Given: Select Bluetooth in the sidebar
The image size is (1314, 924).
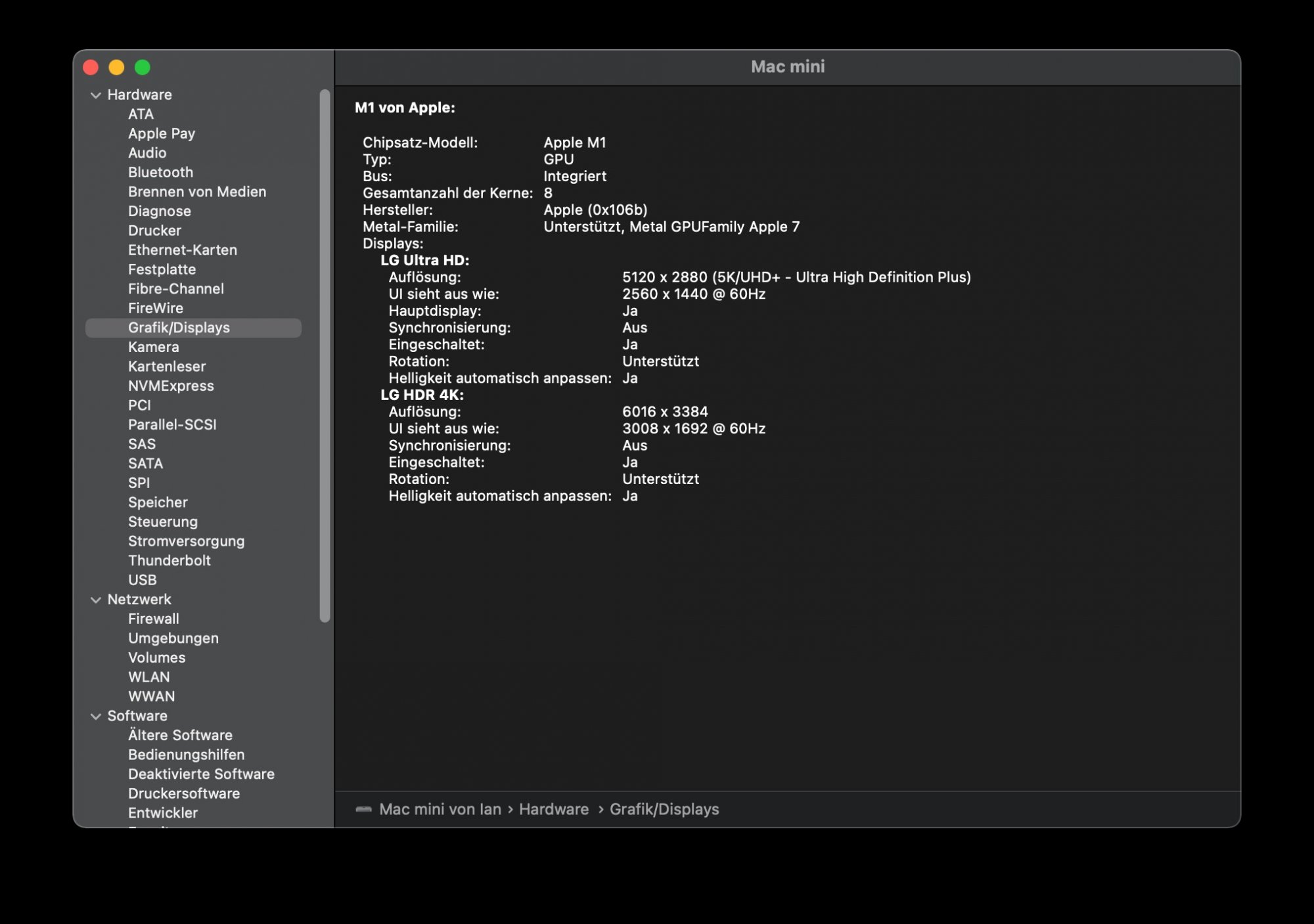Looking at the screenshot, I should [x=160, y=172].
